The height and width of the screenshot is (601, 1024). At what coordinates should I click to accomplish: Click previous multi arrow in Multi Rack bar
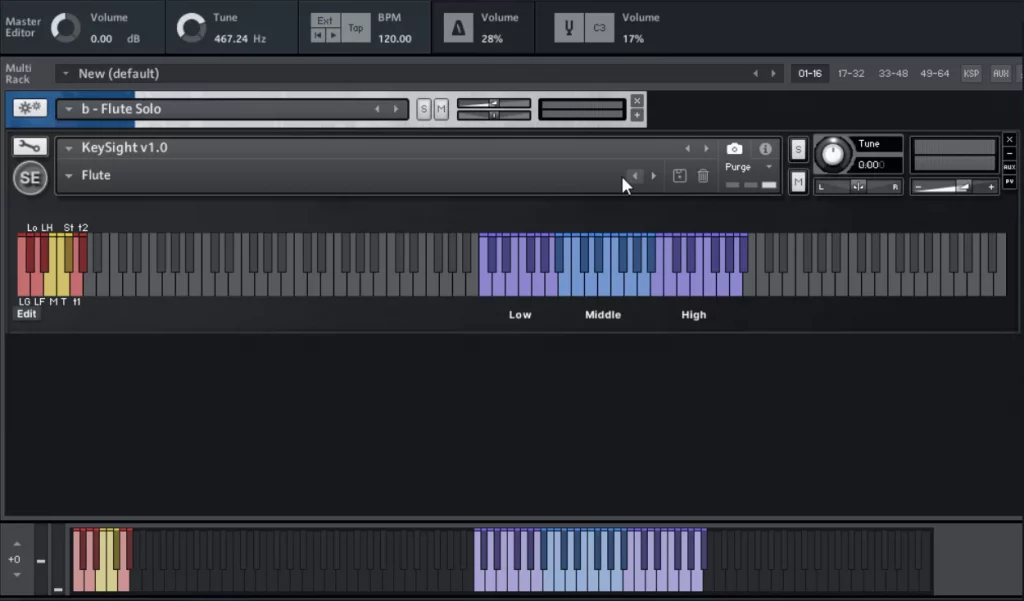[756, 73]
